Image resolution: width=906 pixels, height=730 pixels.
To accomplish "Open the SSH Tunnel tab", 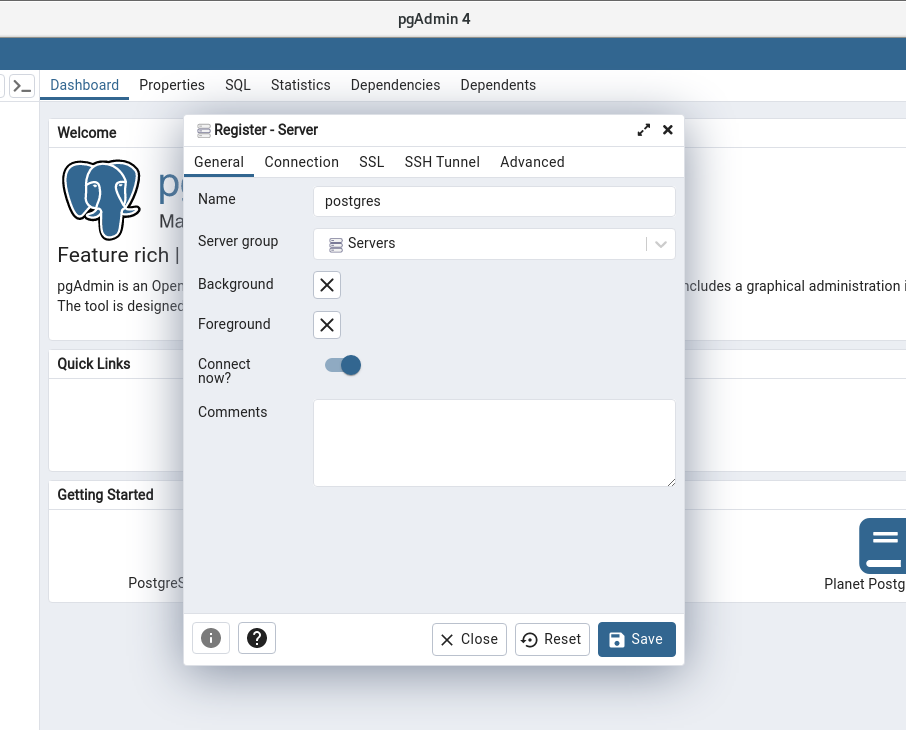I will click(442, 162).
